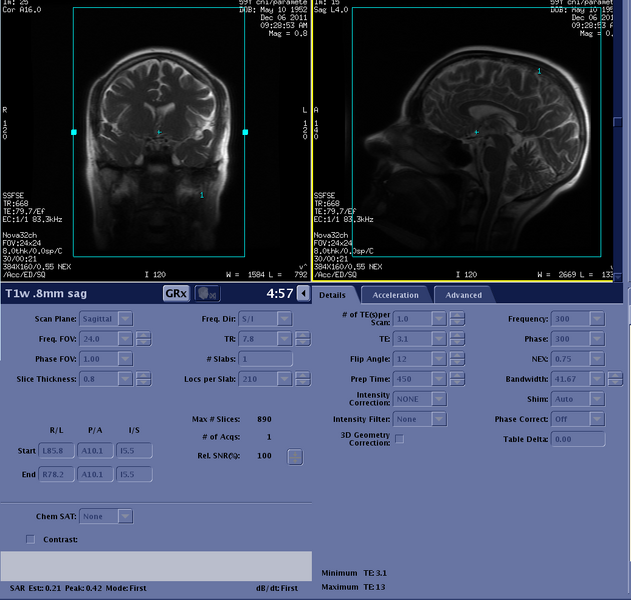Toggle the head localizer icon beside GRx
Screen dimensions: 631x600
pos(207,293)
